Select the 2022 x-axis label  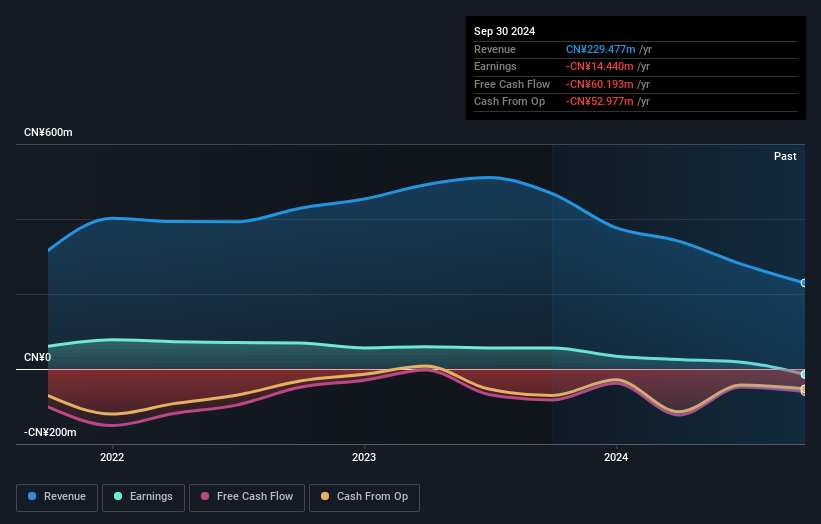pyautogui.click(x=112, y=458)
